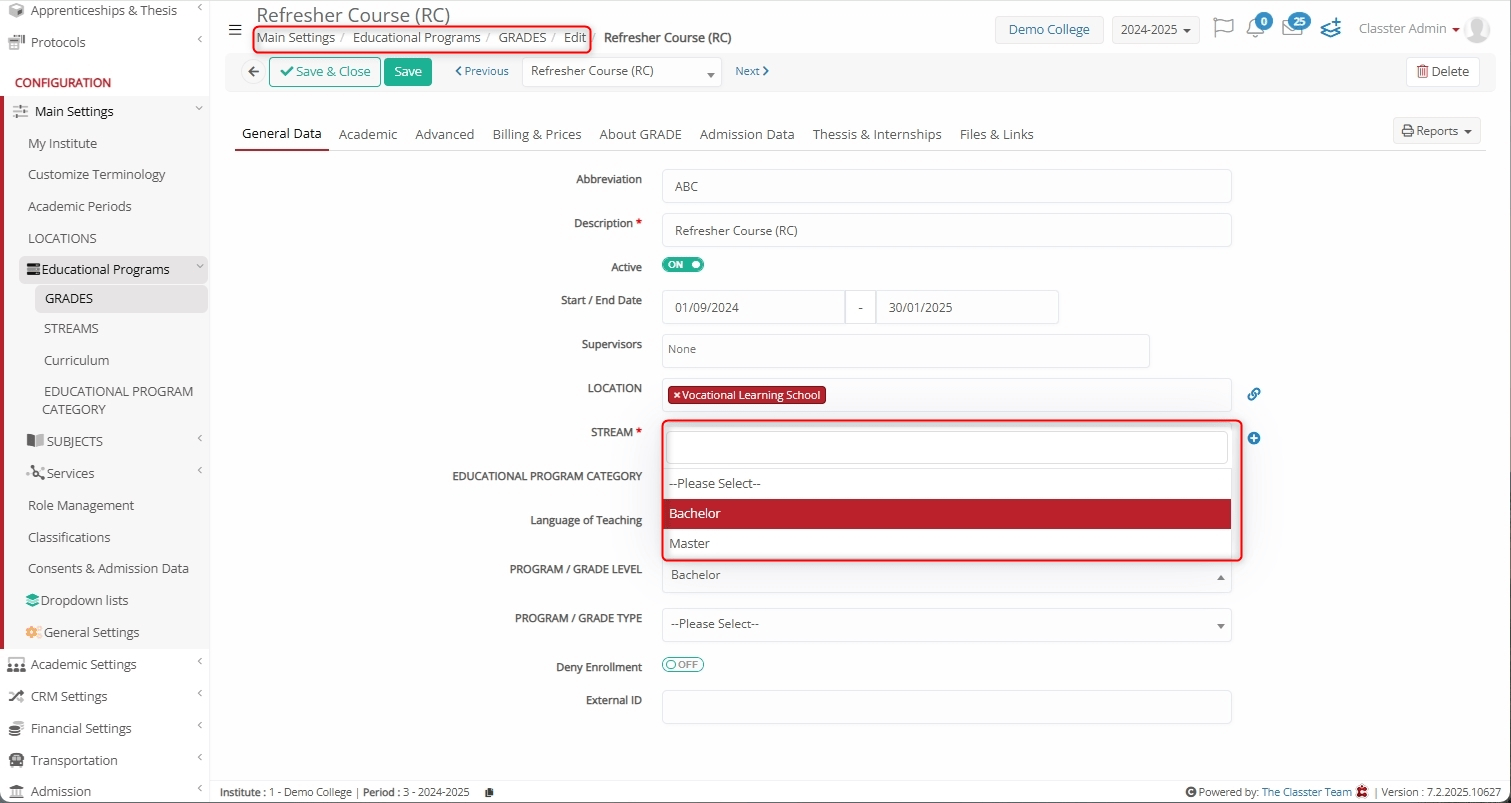The image size is (1511, 803).
Task: Click the plus icon beside STREAM
Action: pos(1254,438)
